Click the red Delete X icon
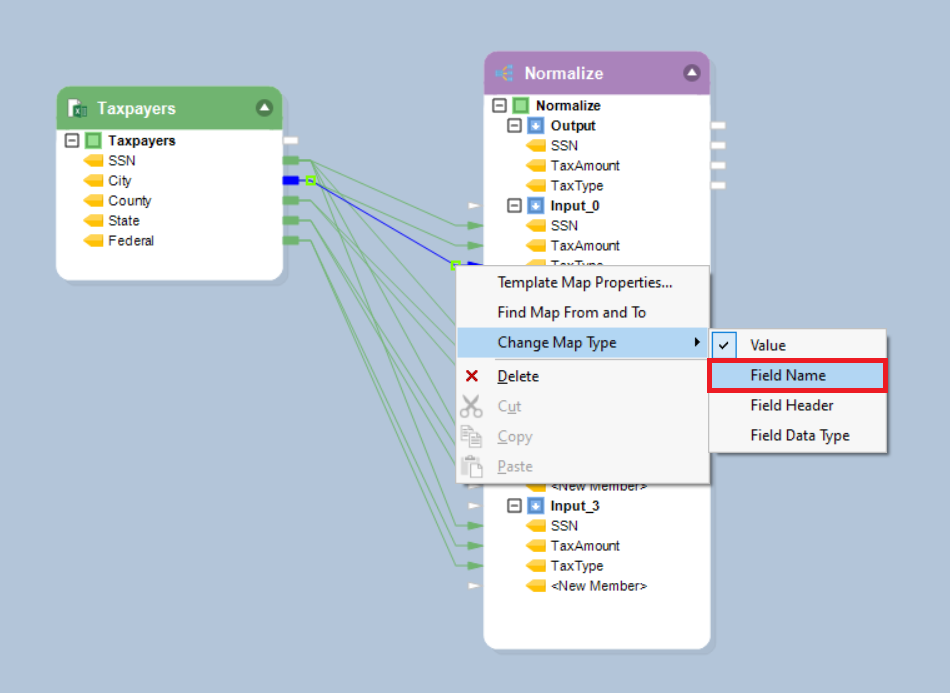 click(472, 376)
